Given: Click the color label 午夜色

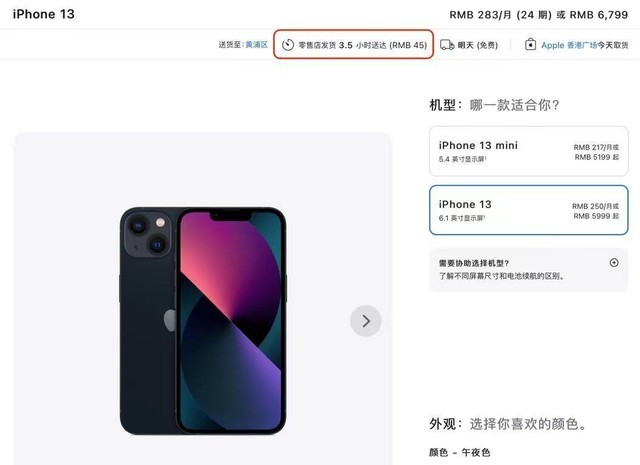Looking at the screenshot, I should pyautogui.click(x=476, y=452).
